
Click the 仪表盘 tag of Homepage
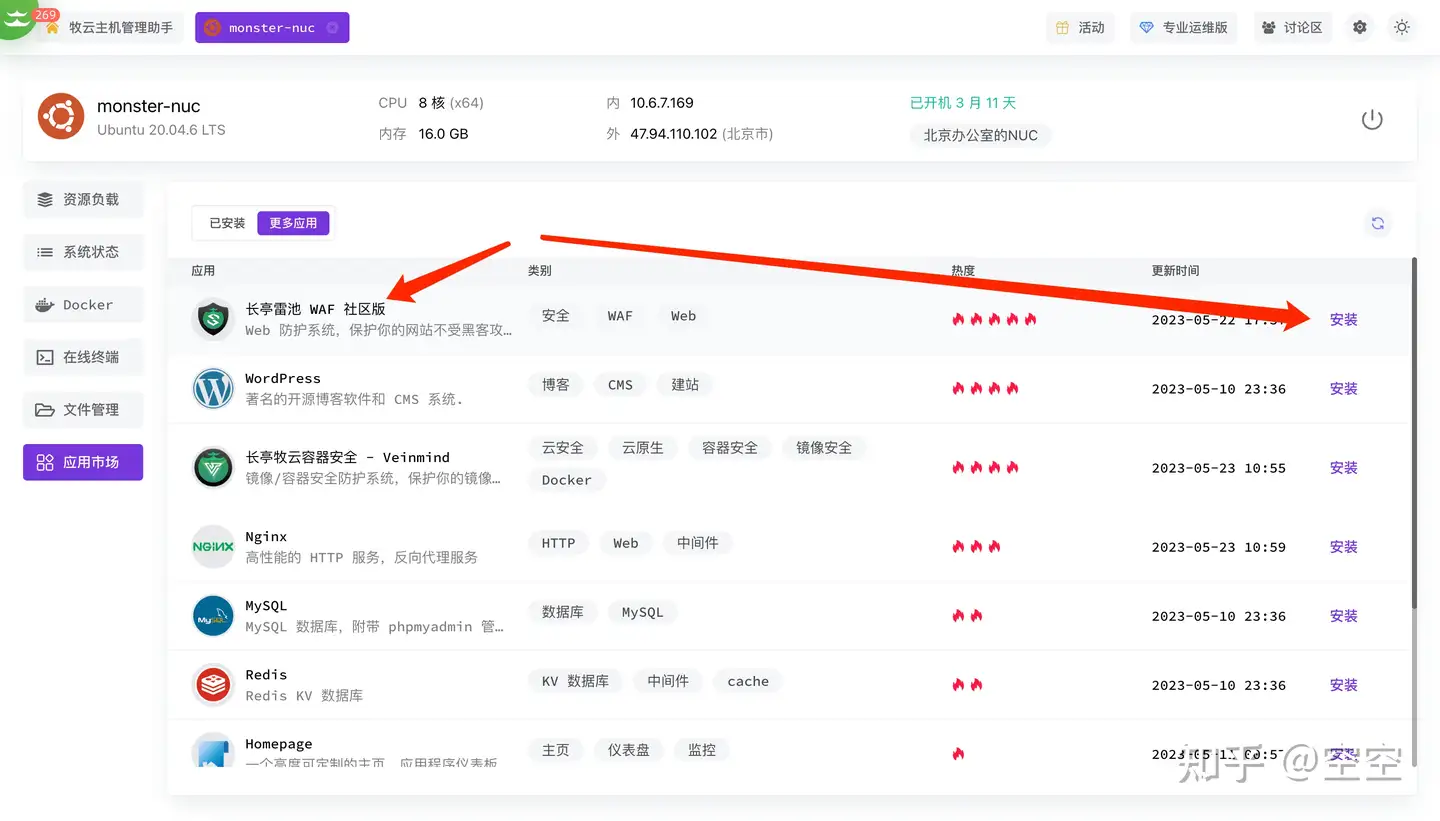pyautogui.click(x=629, y=750)
